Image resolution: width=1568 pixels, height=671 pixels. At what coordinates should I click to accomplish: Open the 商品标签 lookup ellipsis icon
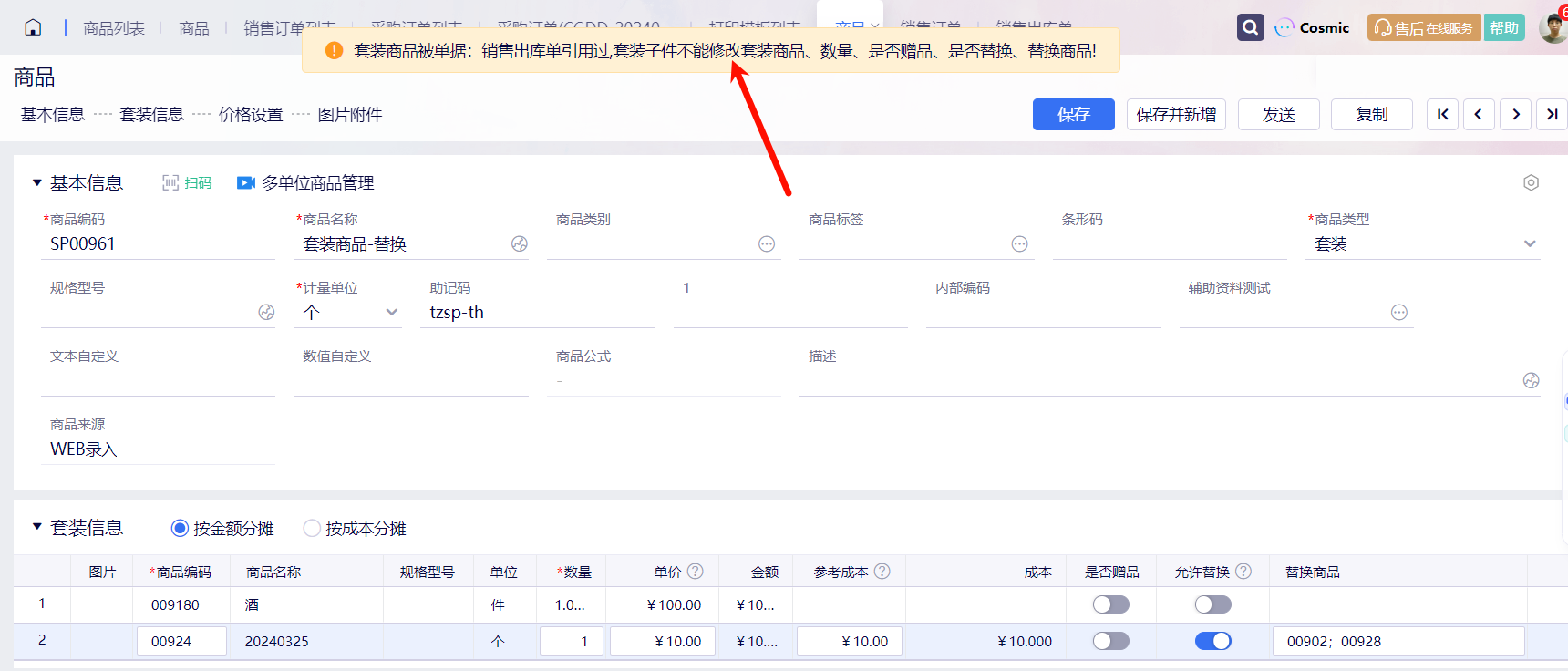click(1019, 243)
